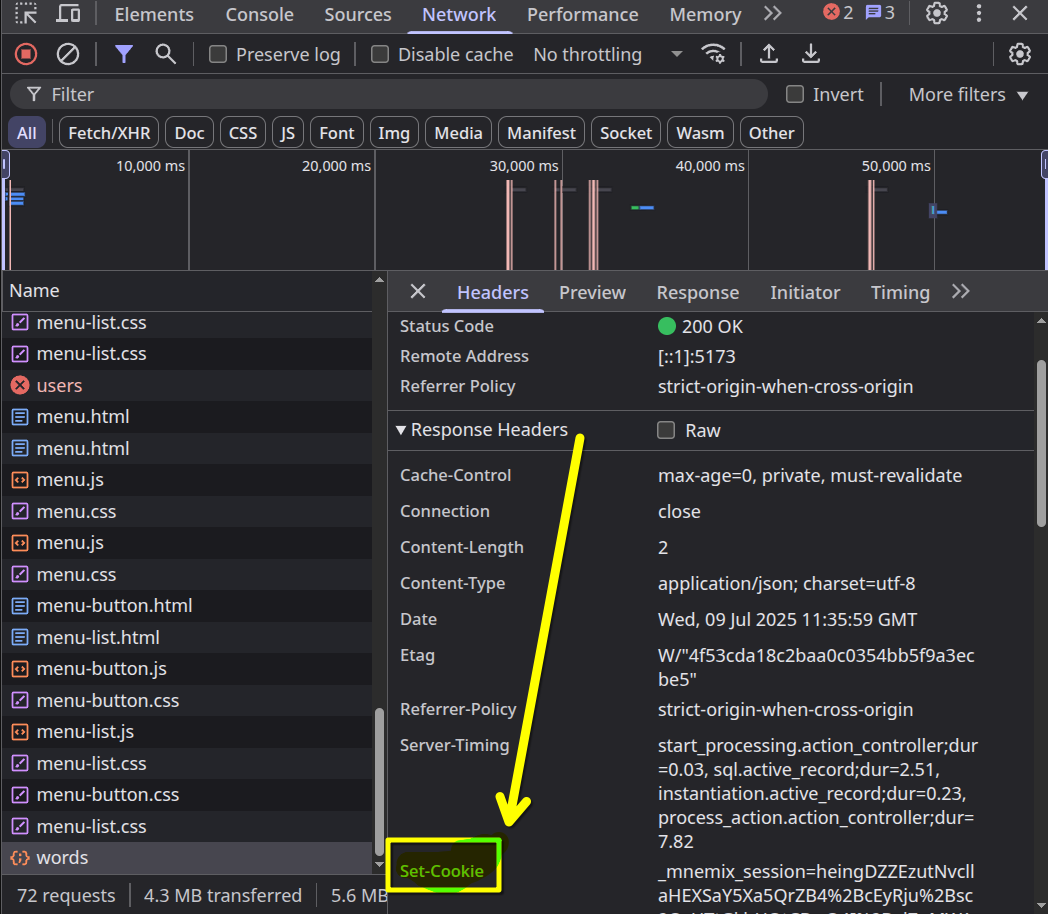
Task: Filter requests by Fetch/XHR
Action: pyautogui.click(x=108, y=131)
